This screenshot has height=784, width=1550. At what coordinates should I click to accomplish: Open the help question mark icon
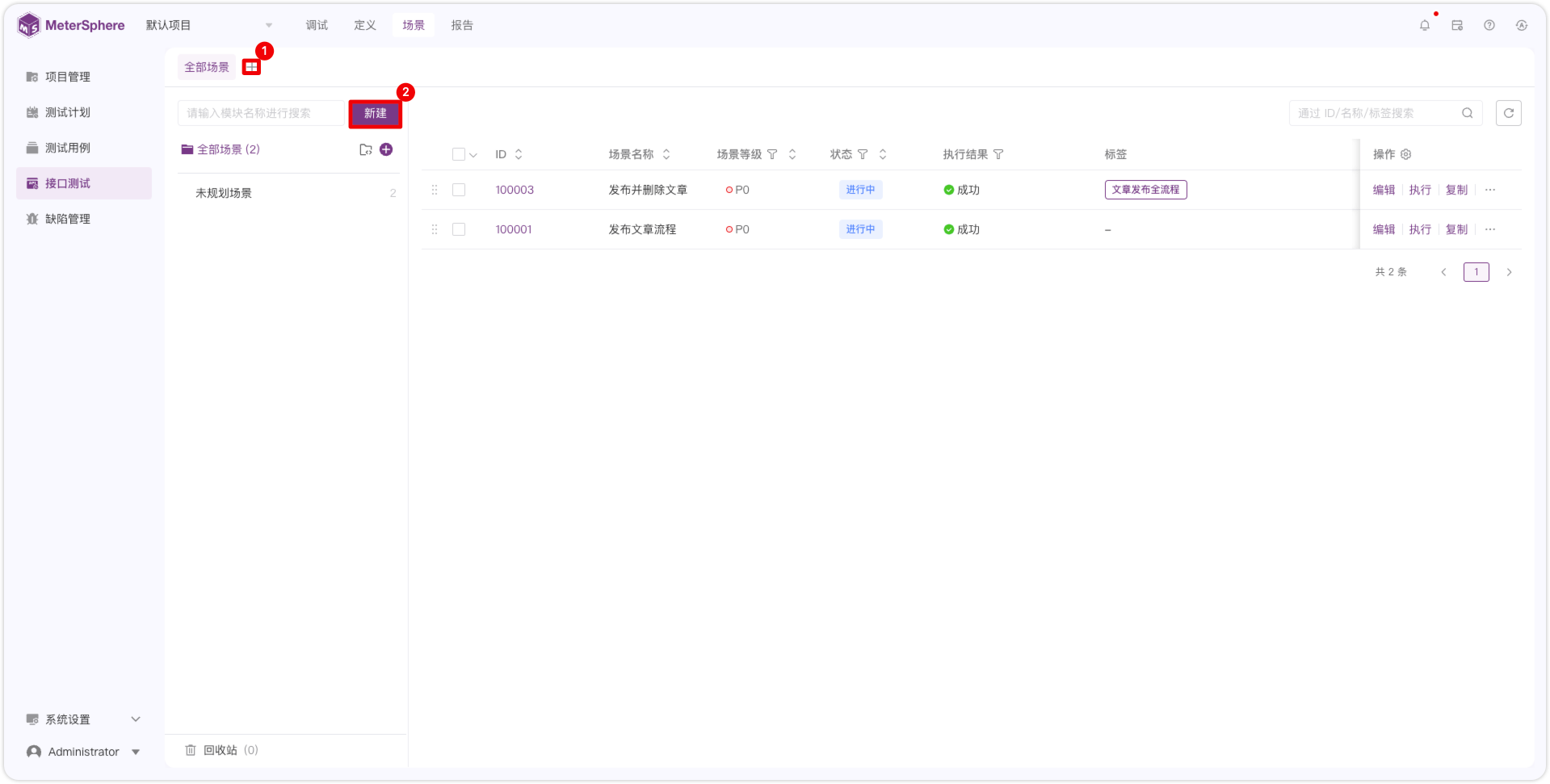click(x=1489, y=25)
